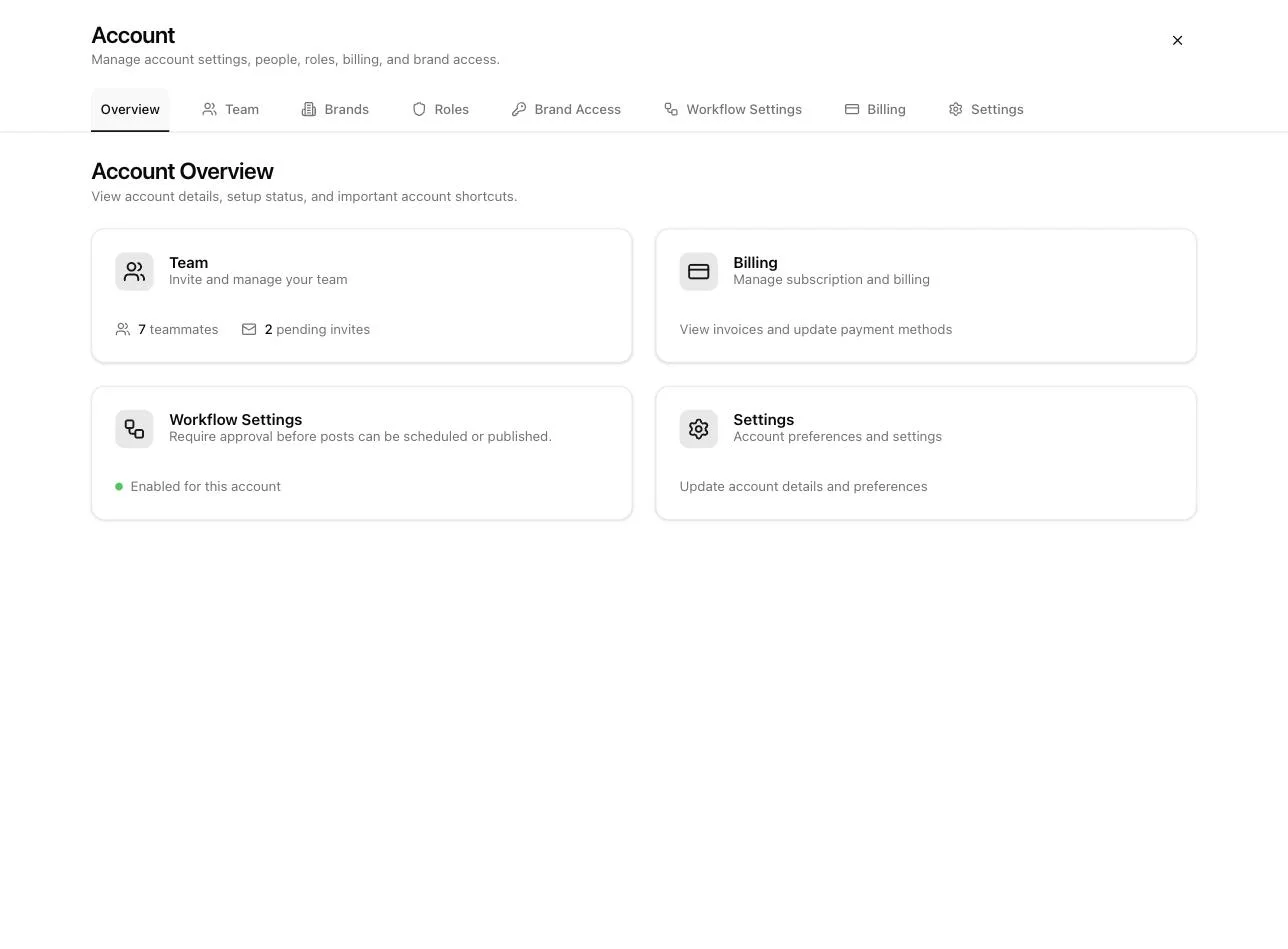1288x949 pixels.
Task: Click the small teammates count icon
Action: [123, 329]
